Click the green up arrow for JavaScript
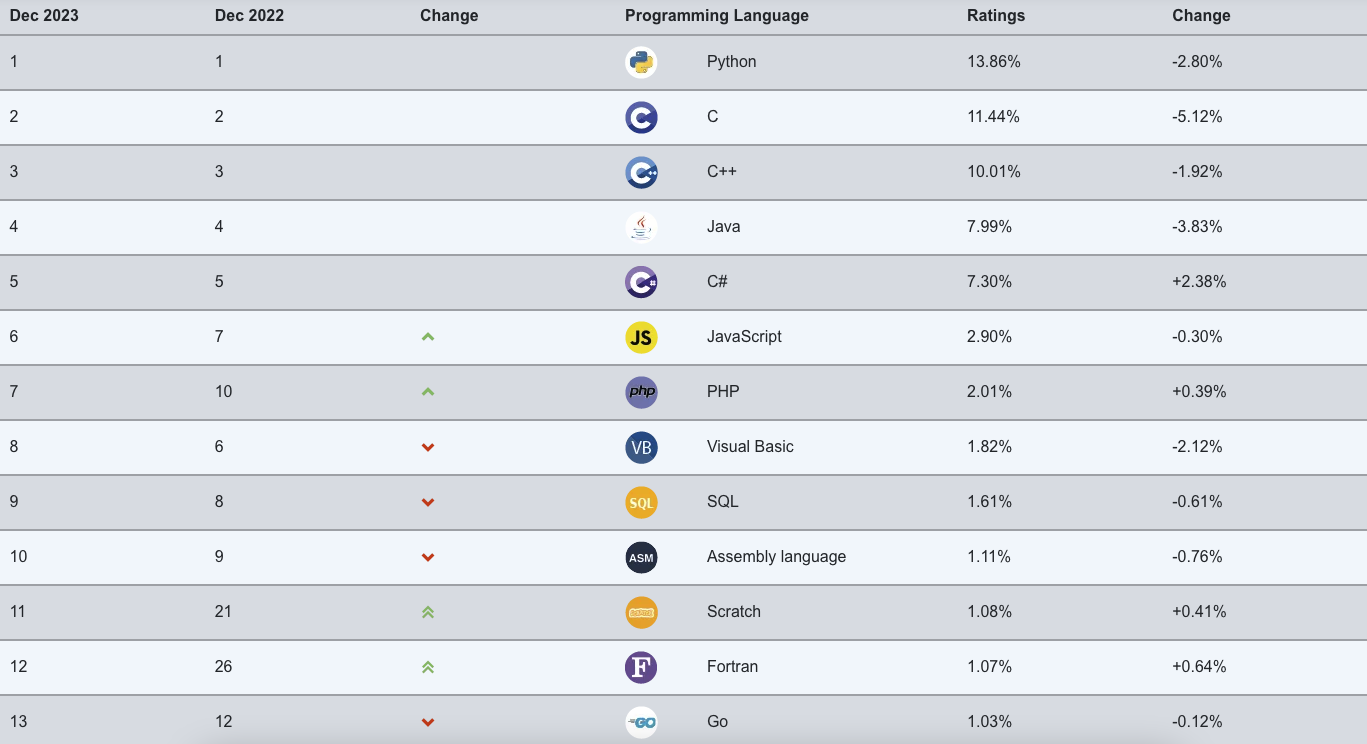Image resolution: width=1367 pixels, height=744 pixels. click(428, 337)
